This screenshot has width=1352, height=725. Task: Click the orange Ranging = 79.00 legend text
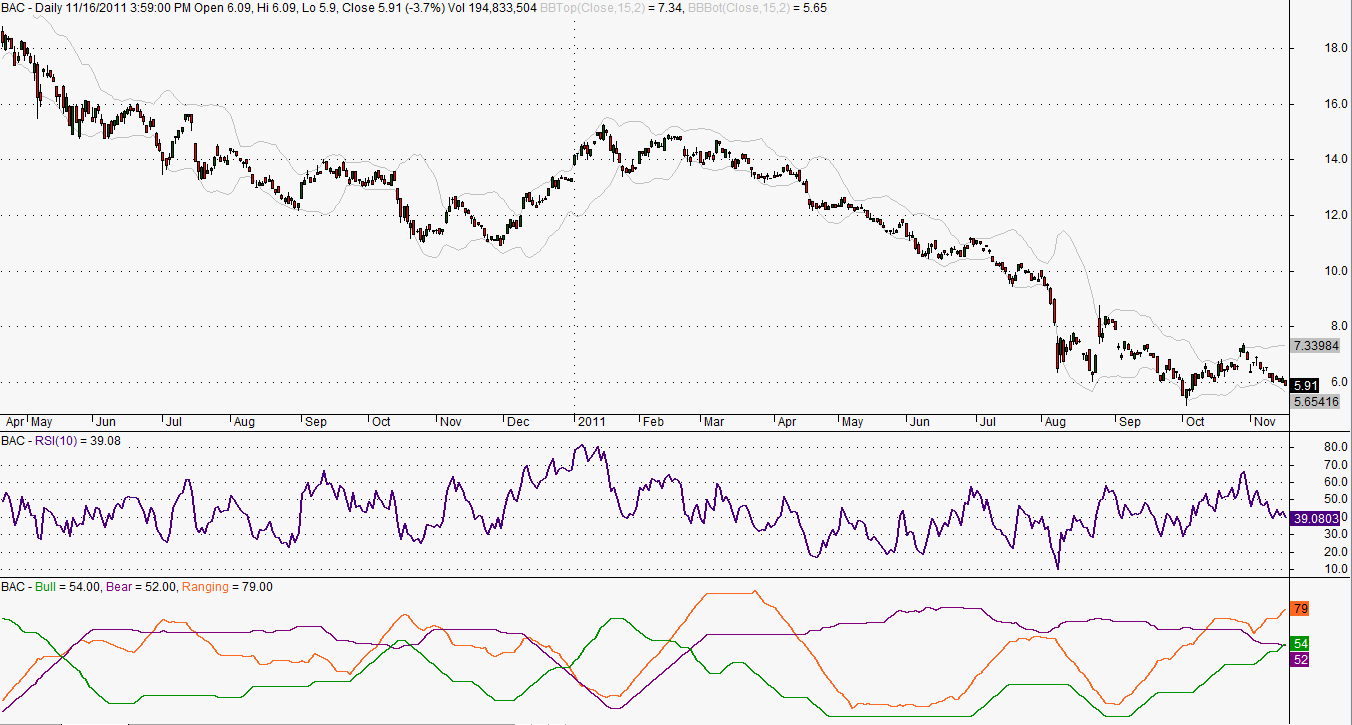point(227,587)
